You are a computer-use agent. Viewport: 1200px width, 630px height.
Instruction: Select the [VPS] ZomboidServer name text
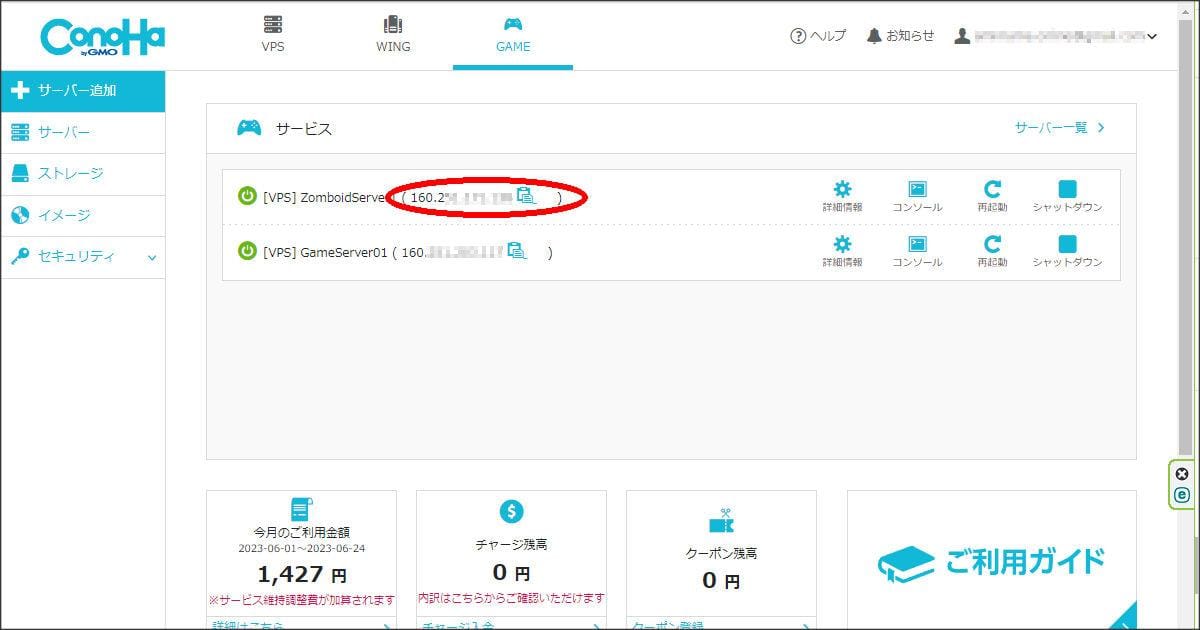point(325,198)
